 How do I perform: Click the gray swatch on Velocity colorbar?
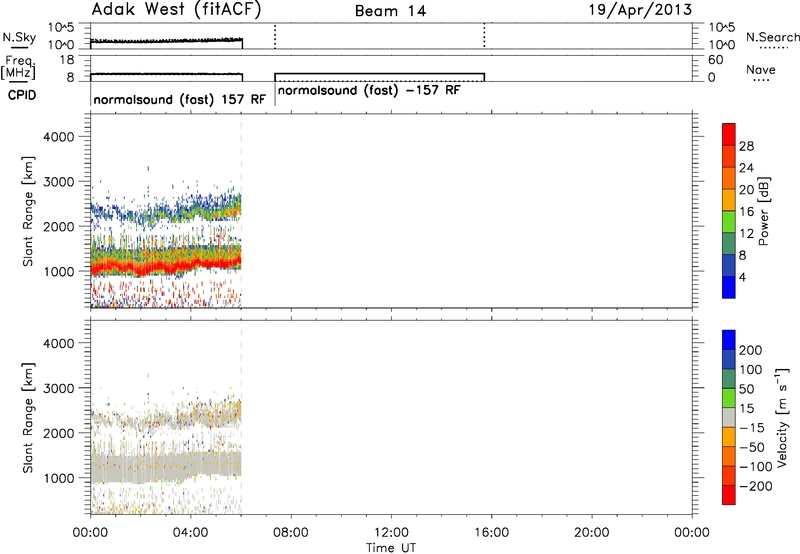[729, 417]
